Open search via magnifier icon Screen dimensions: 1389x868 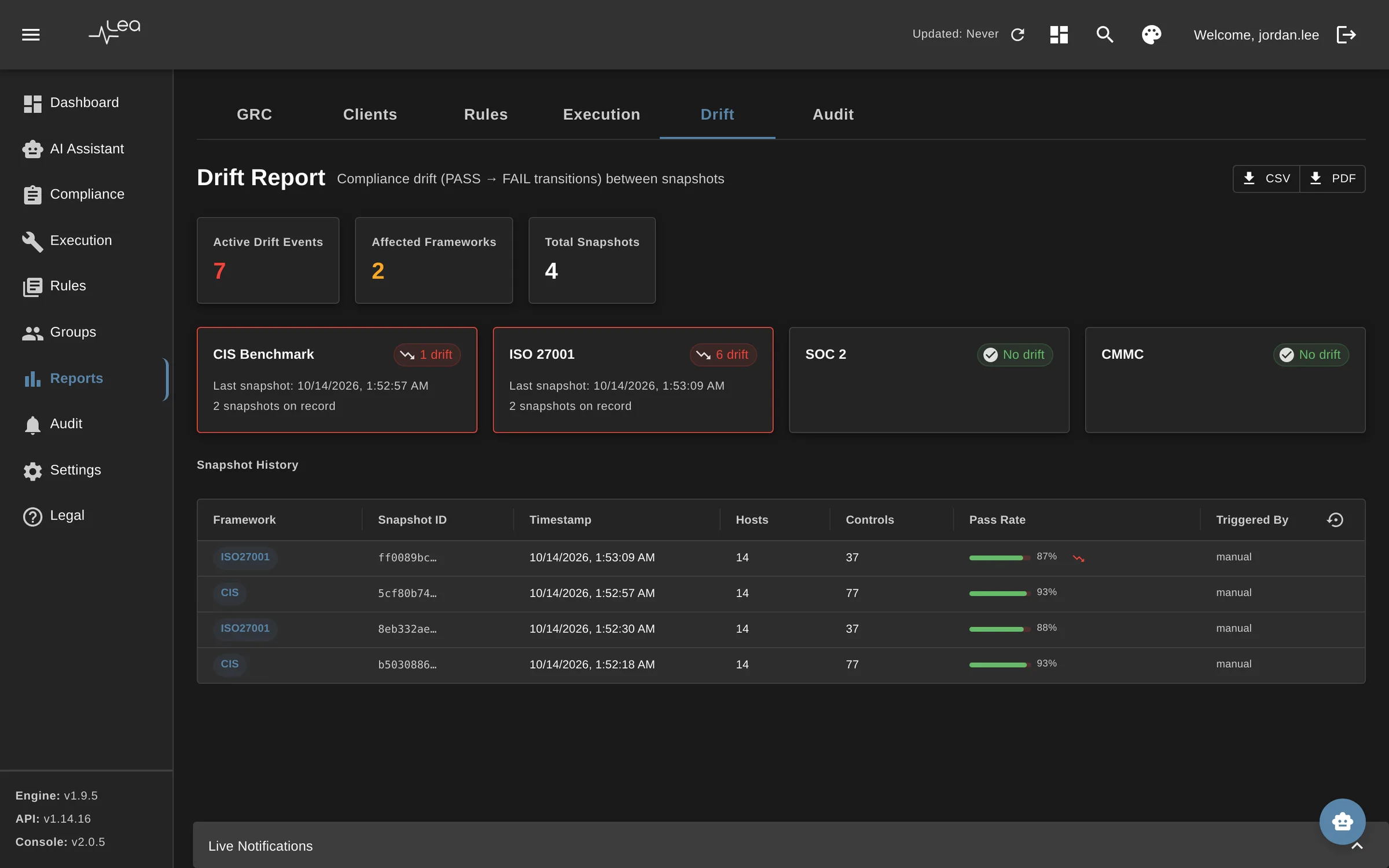tap(1105, 35)
